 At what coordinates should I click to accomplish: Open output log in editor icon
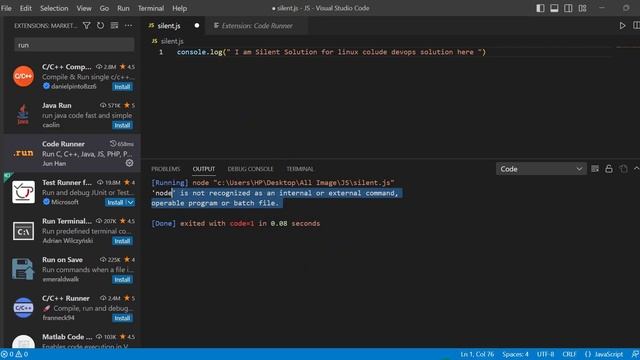coord(623,169)
